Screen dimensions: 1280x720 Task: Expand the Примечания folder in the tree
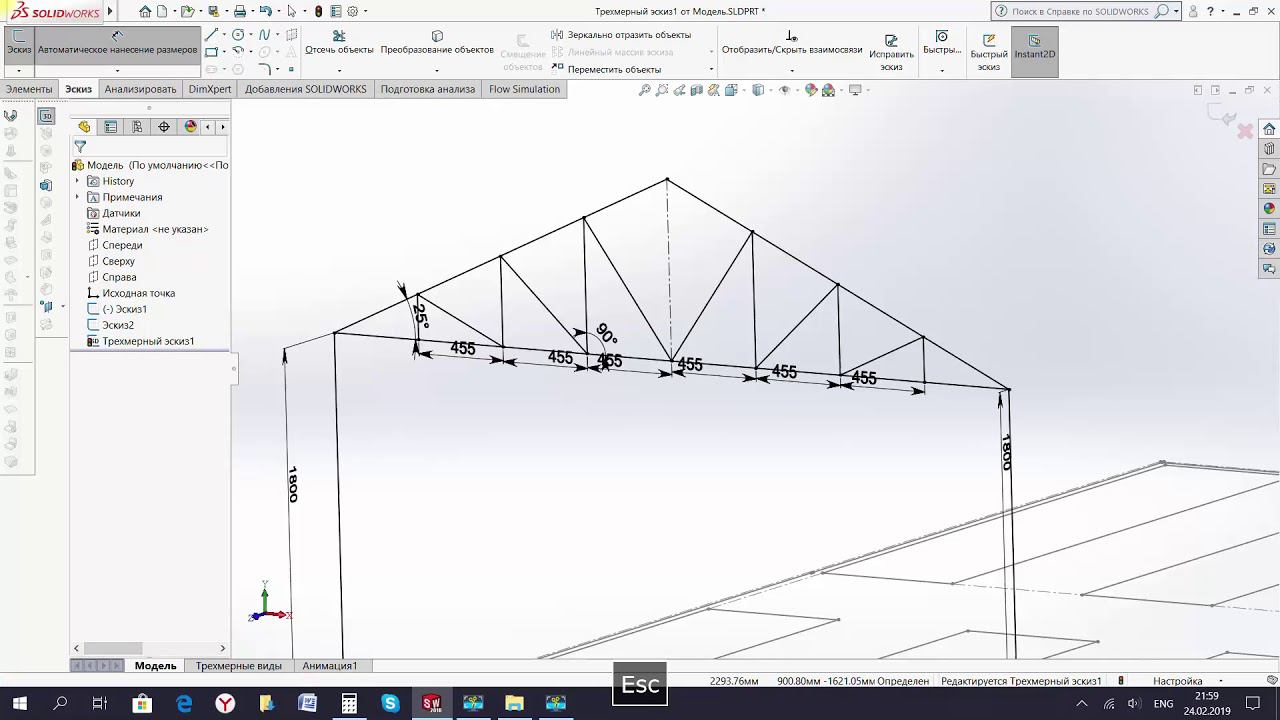77,197
